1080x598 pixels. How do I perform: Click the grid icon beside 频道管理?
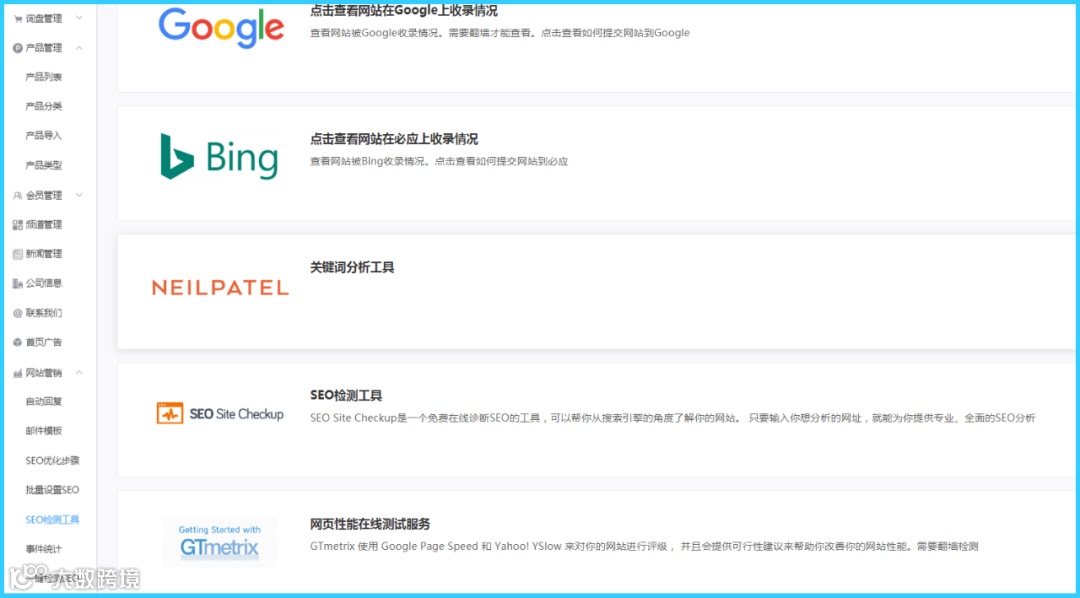17,225
